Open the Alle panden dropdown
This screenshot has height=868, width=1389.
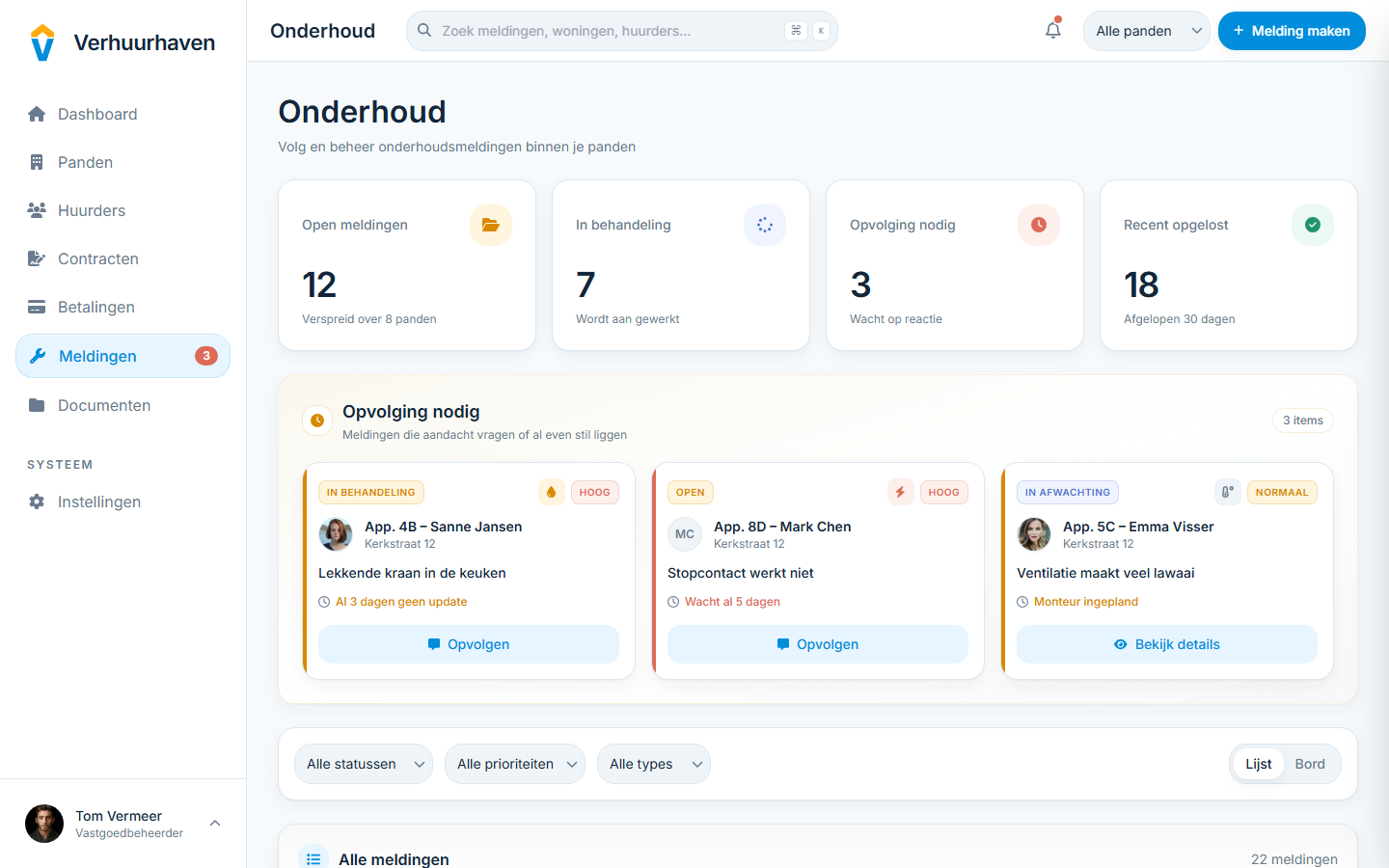coord(1146,31)
